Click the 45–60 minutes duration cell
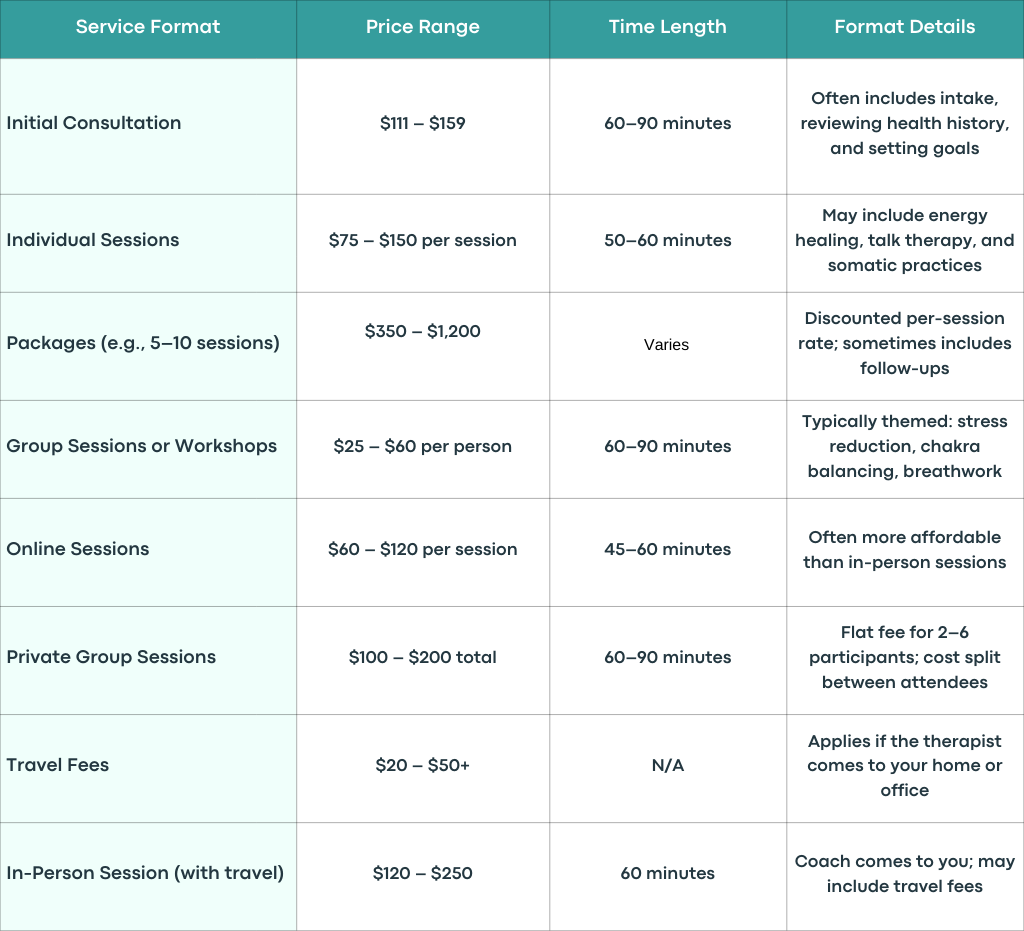 (x=667, y=549)
